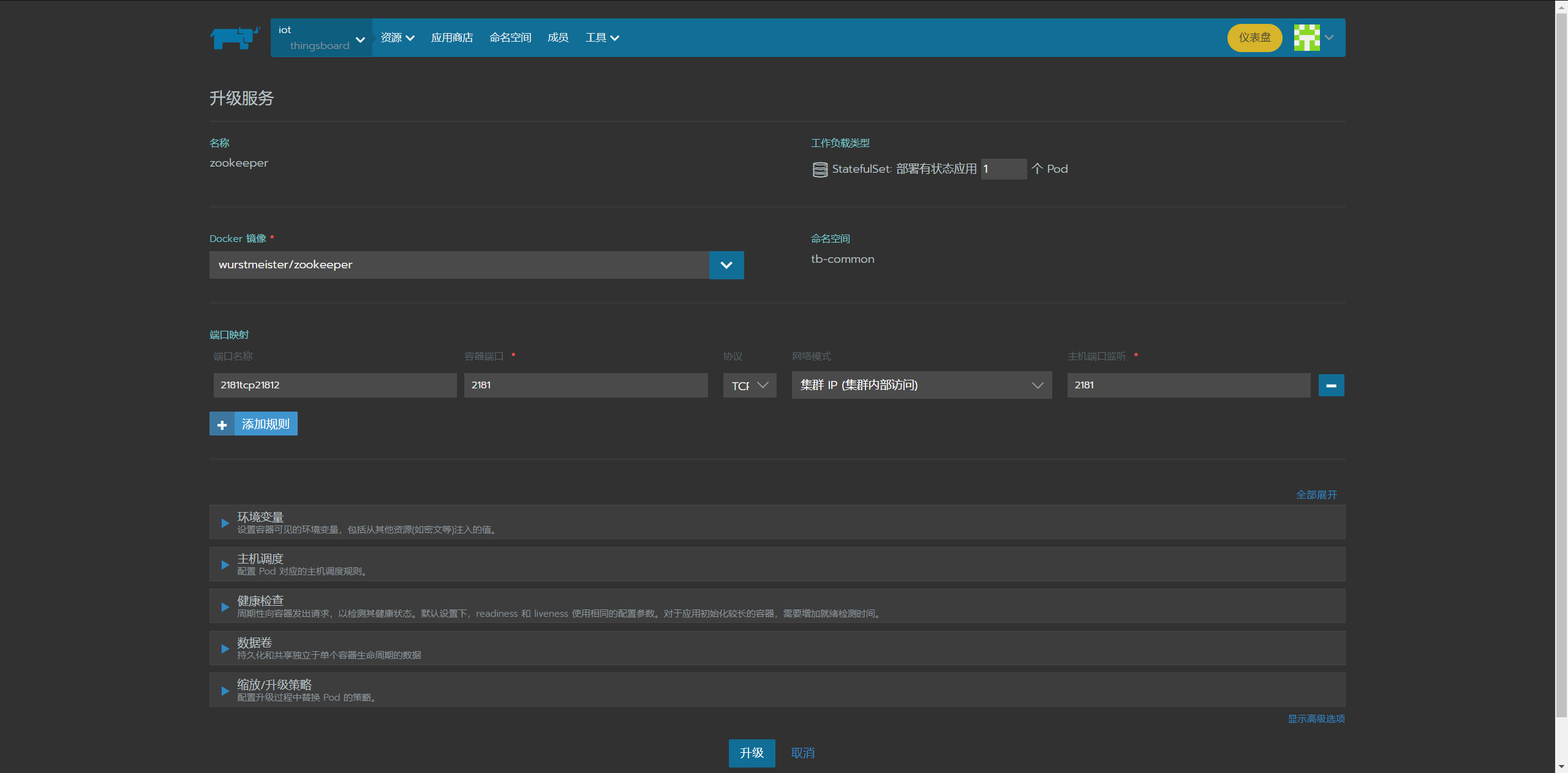This screenshot has width=1568, height=773.
Task: Click the service name zookeeper
Action: [x=239, y=163]
